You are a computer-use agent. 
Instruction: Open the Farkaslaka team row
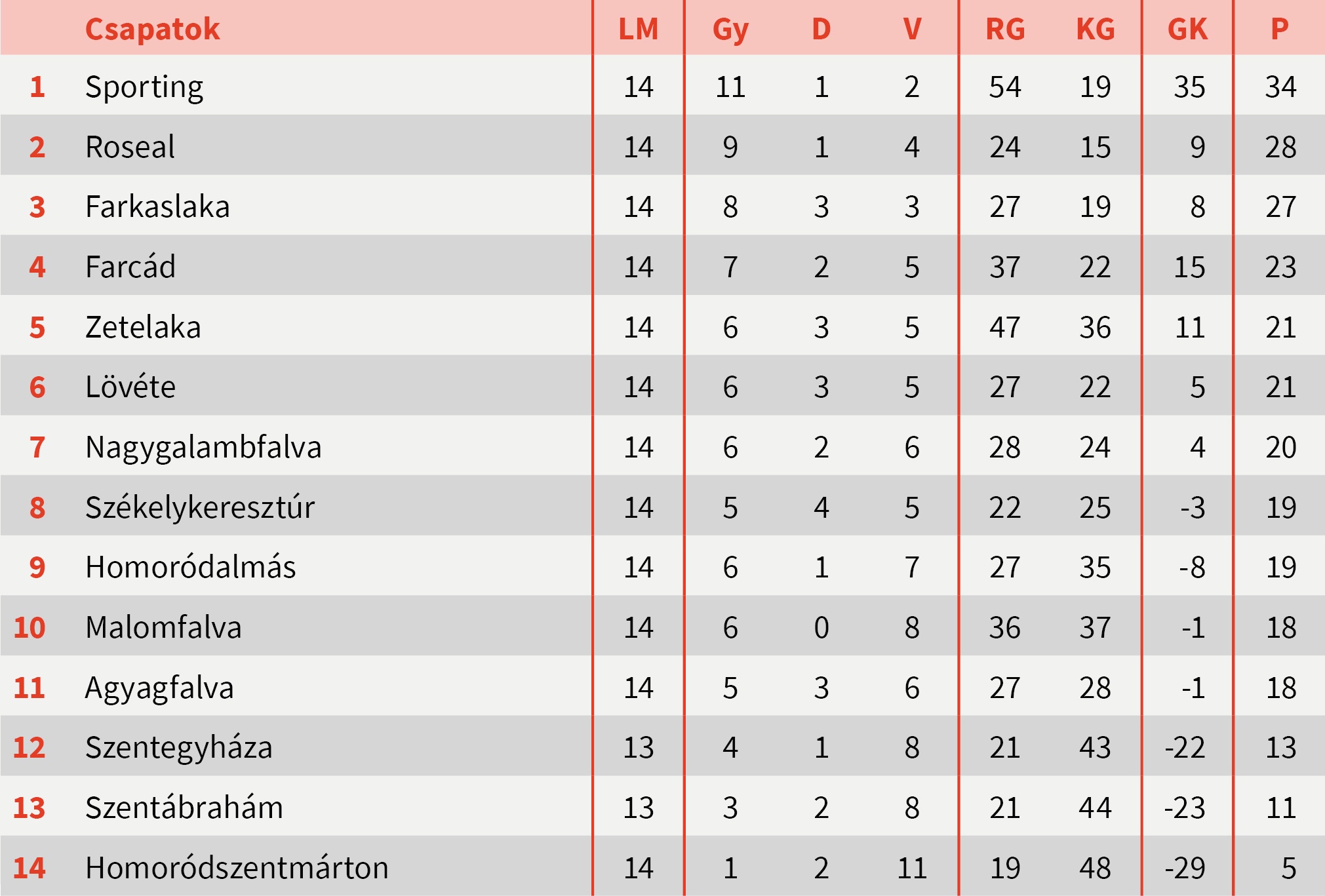(157, 207)
